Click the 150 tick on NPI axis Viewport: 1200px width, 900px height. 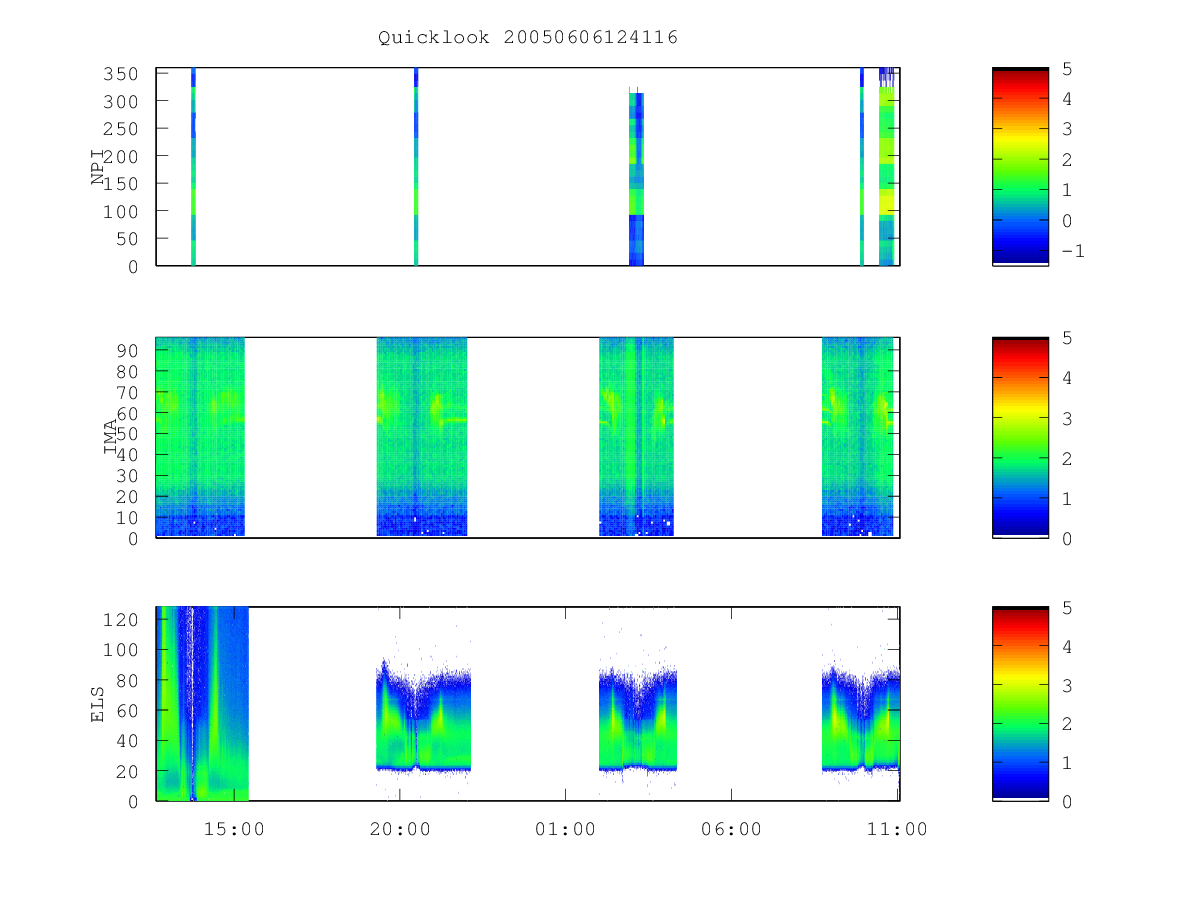click(122, 184)
